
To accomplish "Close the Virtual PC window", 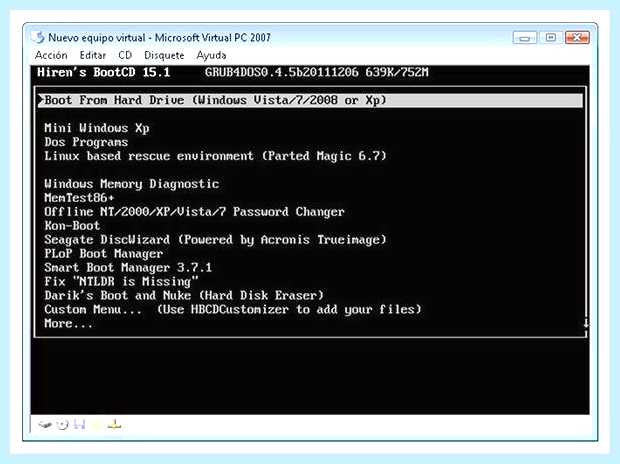I will 577,38.
